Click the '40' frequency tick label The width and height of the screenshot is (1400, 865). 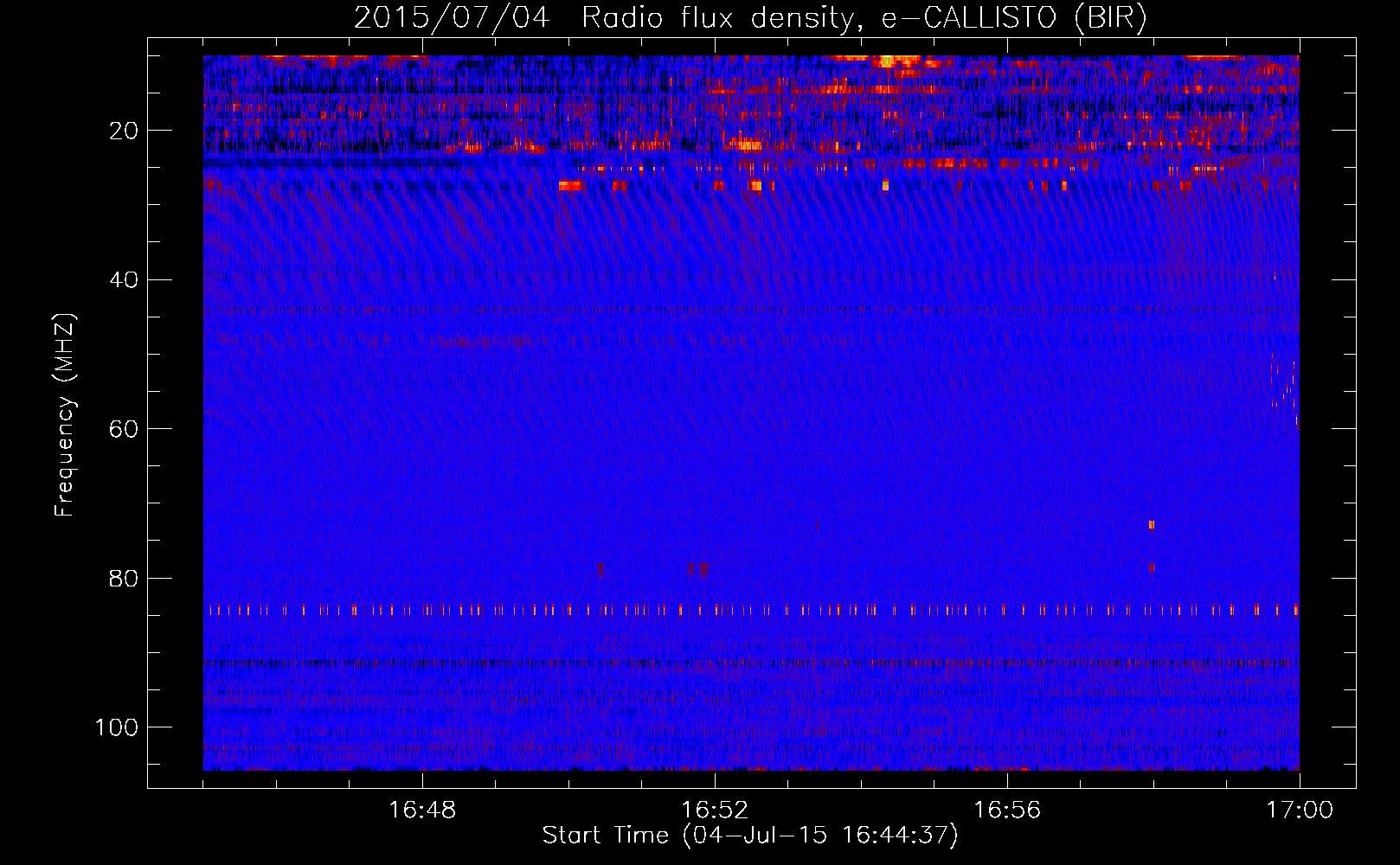(124, 280)
